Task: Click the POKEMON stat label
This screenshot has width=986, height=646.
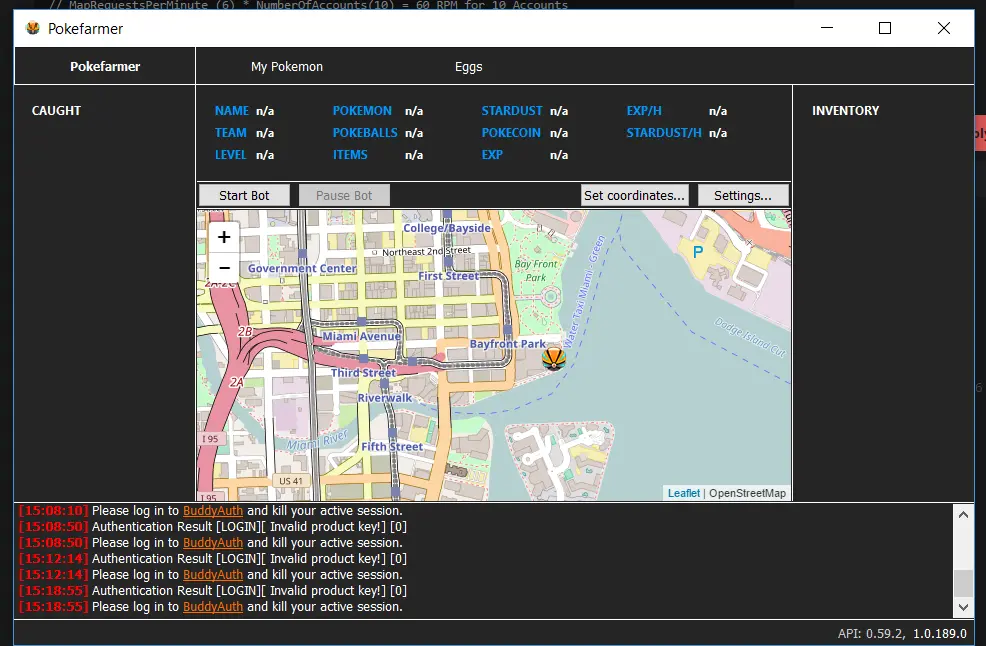Action: [x=362, y=111]
